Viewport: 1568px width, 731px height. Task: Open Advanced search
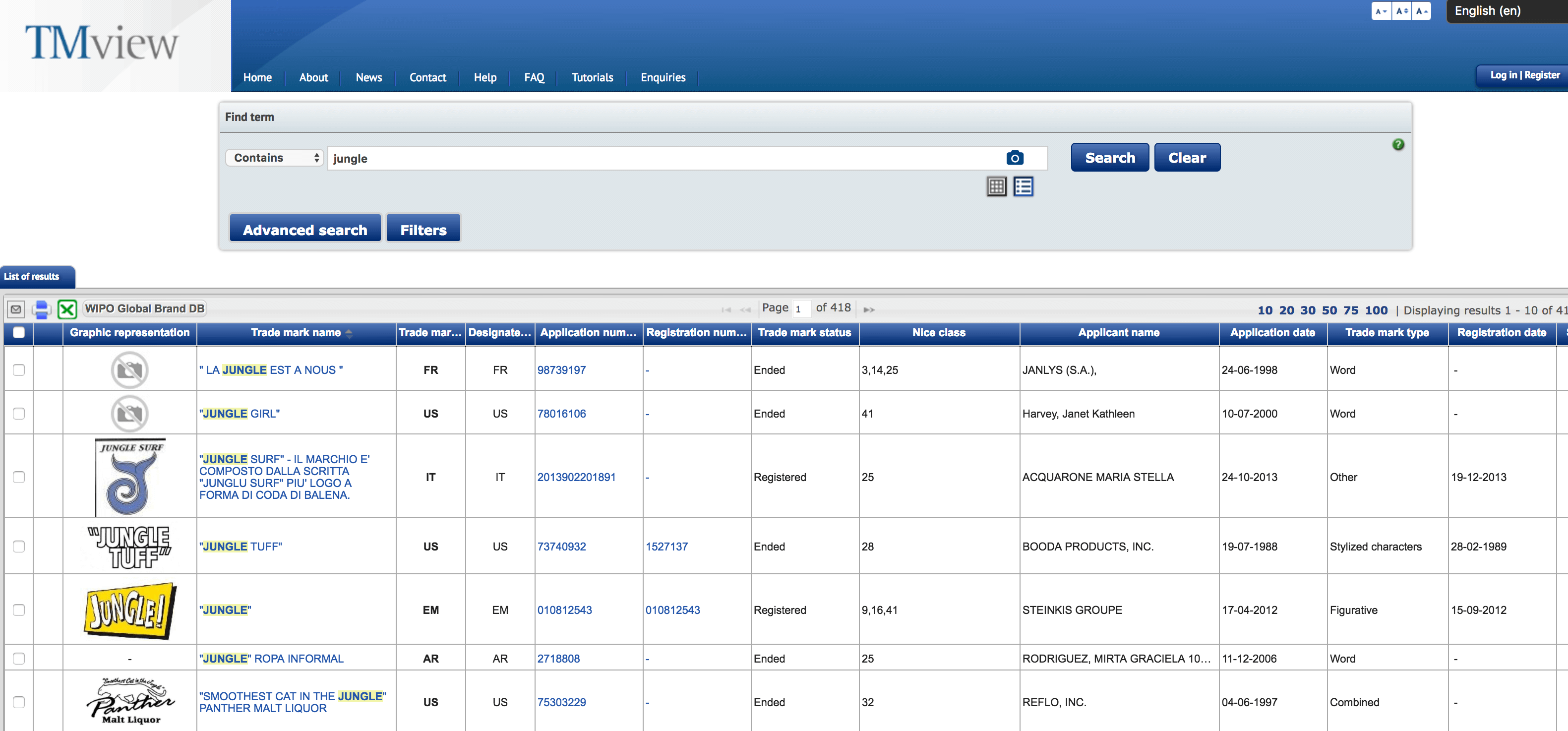305,228
